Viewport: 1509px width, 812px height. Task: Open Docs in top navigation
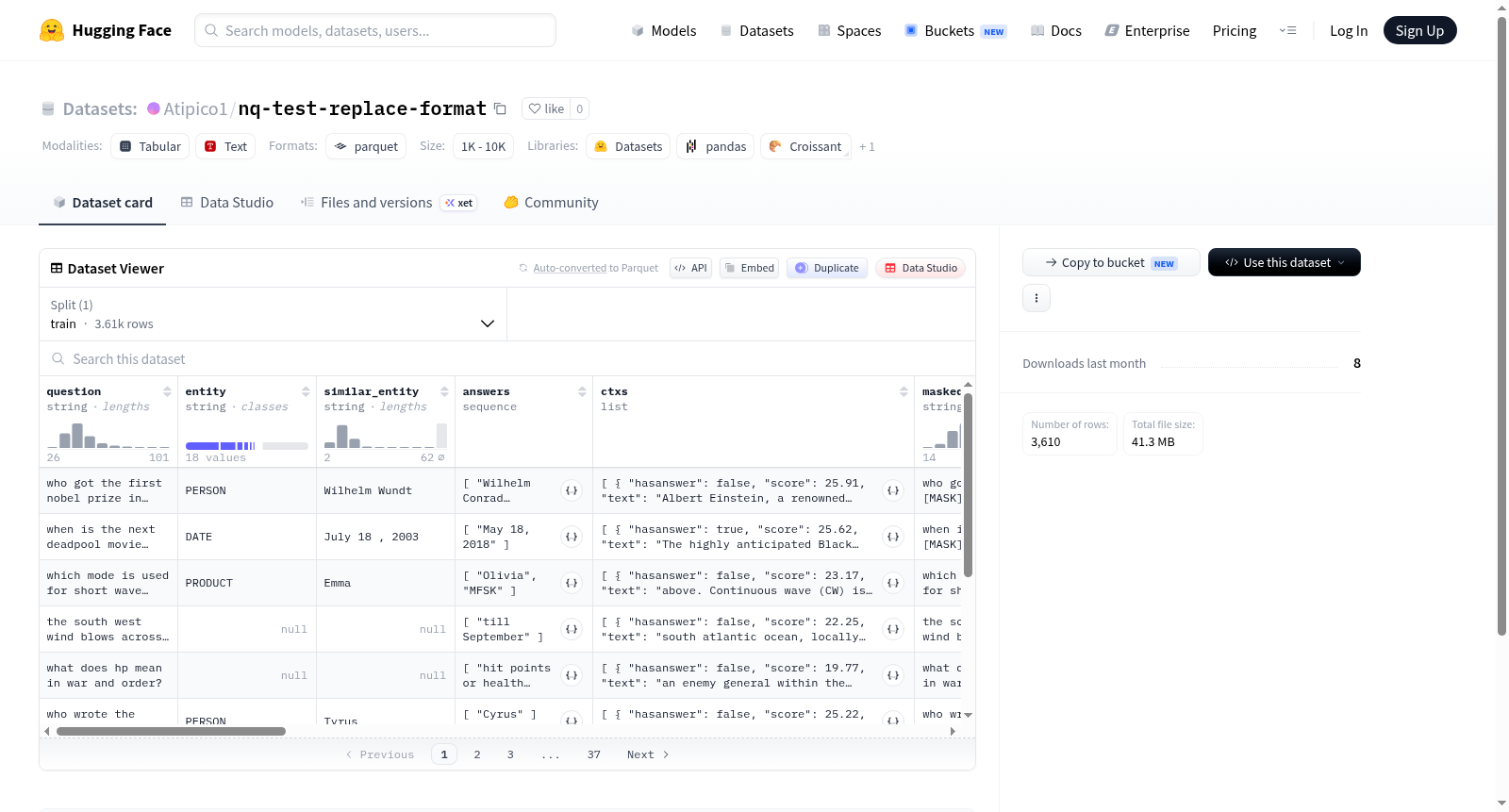[x=1055, y=30]
